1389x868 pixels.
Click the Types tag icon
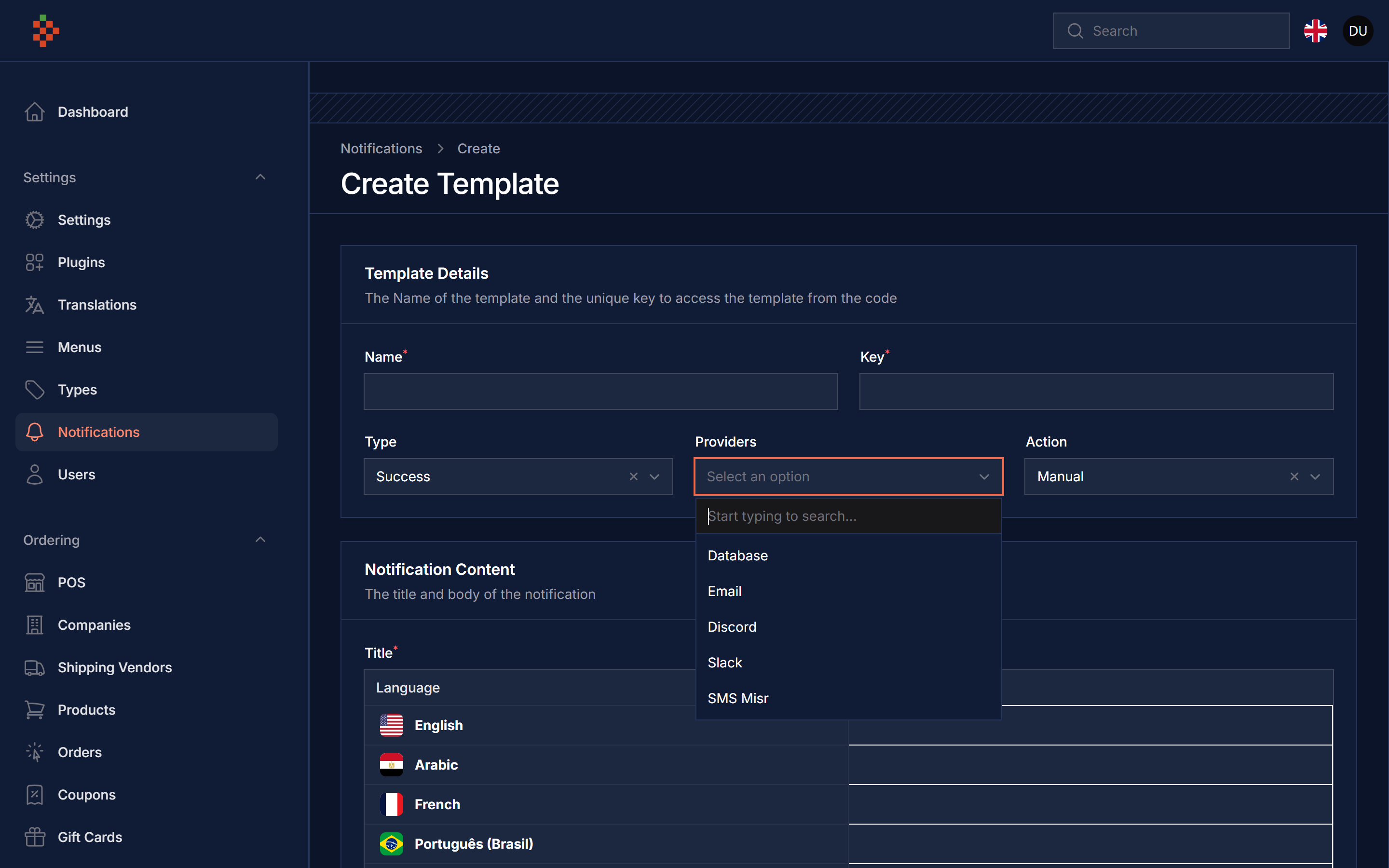(x=34, y=390)
